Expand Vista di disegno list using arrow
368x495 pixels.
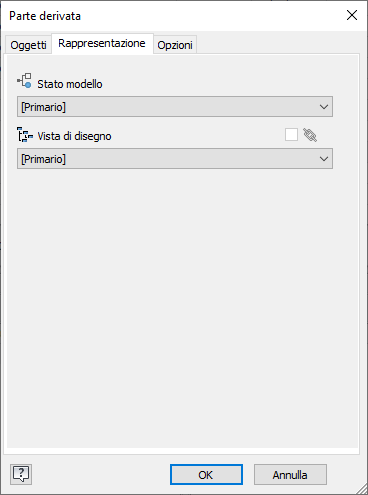tap(324, 159)
